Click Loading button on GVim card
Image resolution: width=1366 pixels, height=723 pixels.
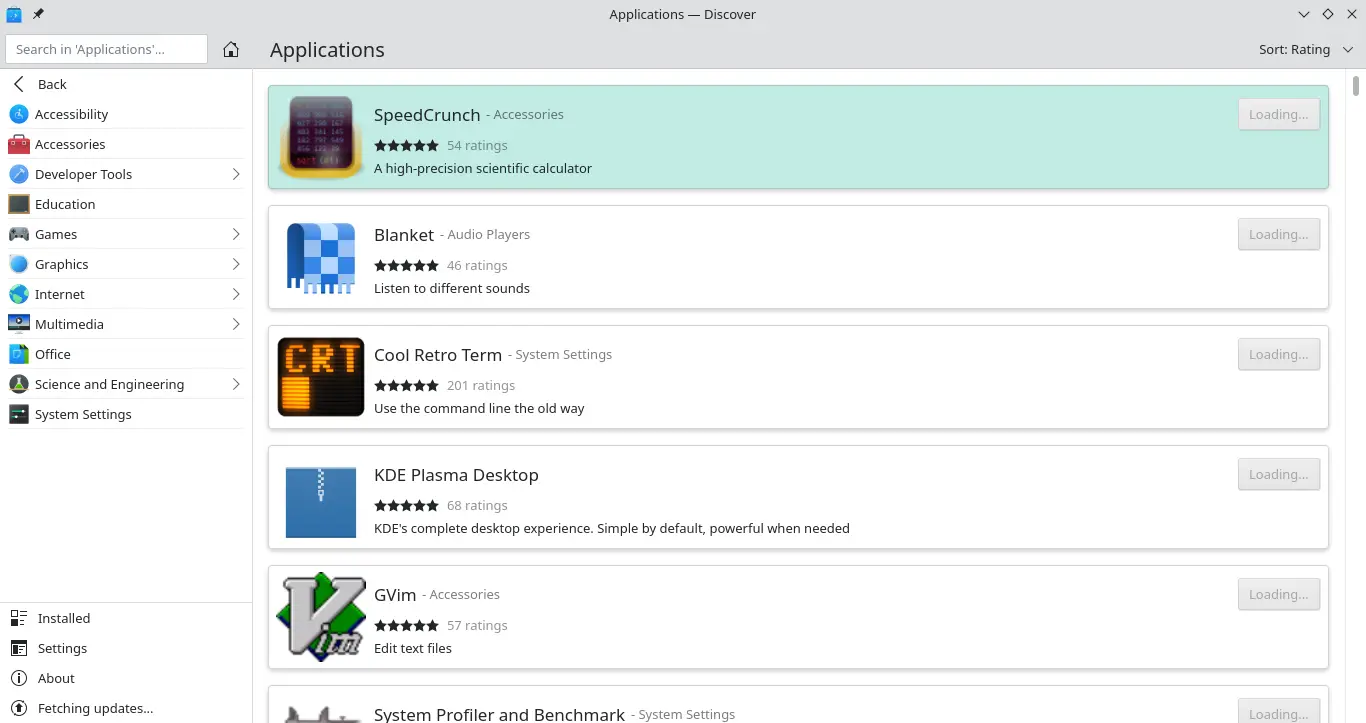coord(1278,594)
